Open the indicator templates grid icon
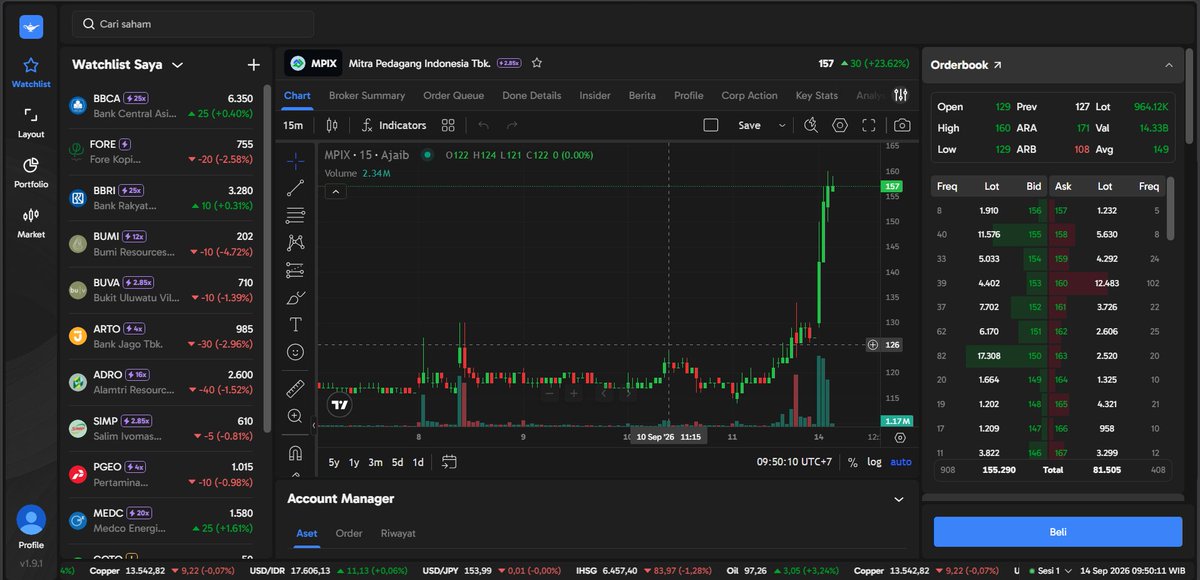Viewport: 1200px width, 580px height. 448,125
